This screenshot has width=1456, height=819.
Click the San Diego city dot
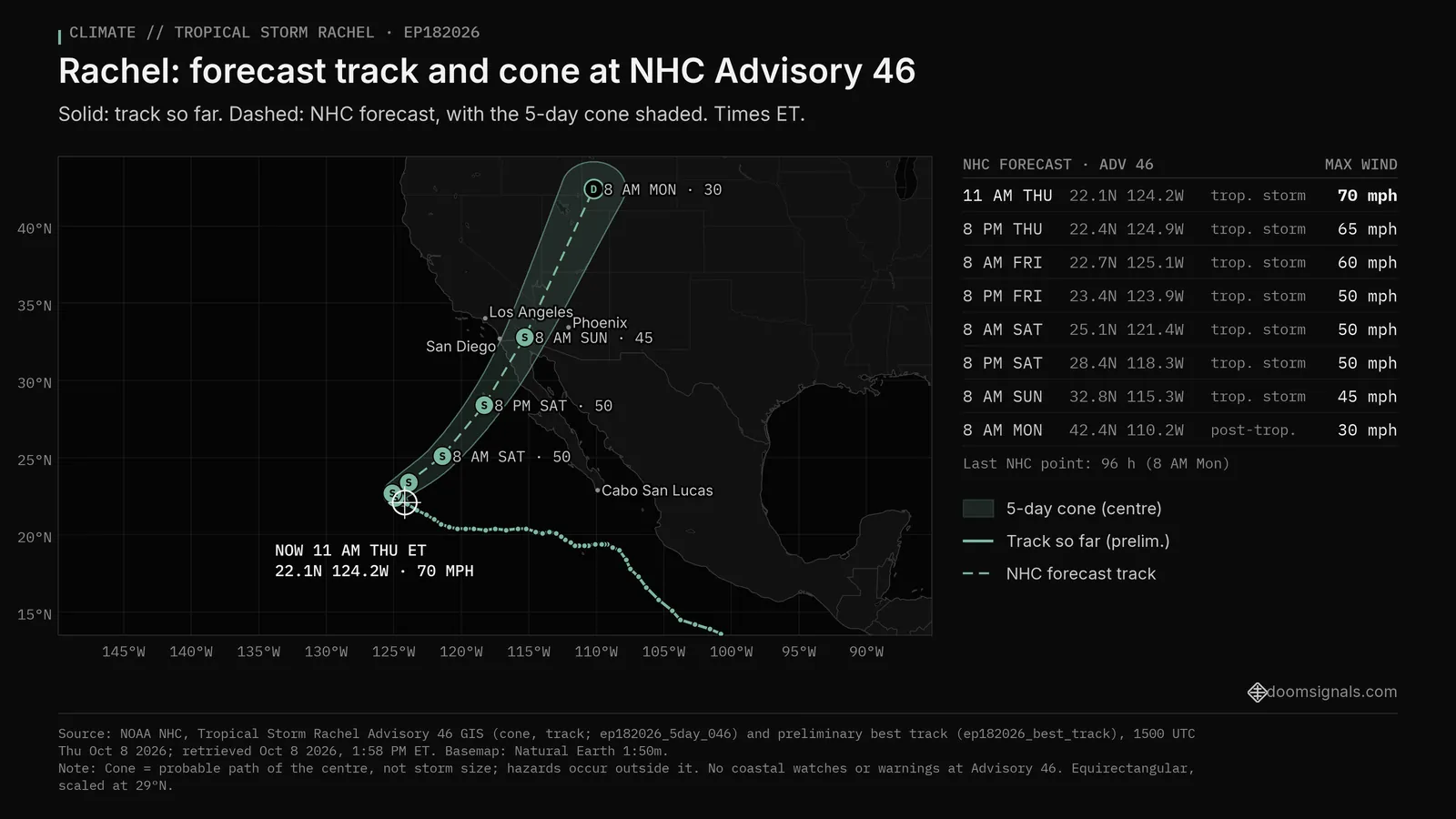tap(500, 339)
